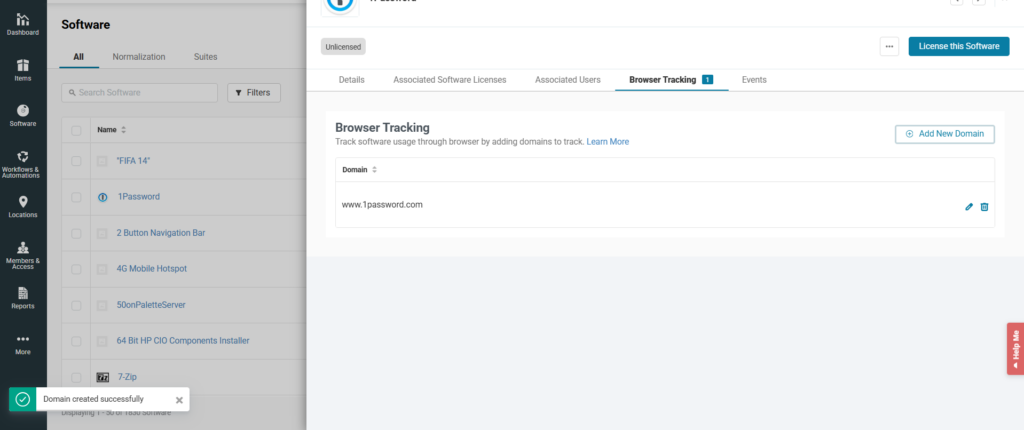Open Reports from the sidebar
Screen dimensions: 1024x430
tap(23, 298)
